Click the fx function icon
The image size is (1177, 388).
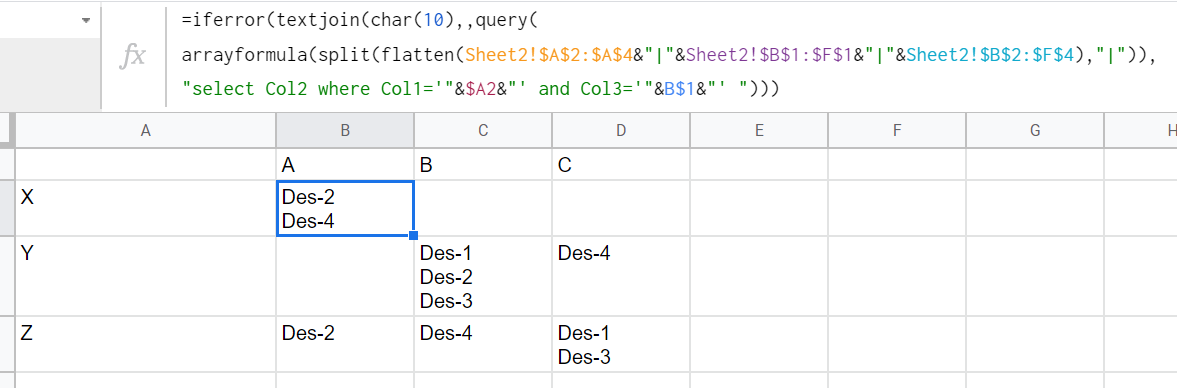133,55
